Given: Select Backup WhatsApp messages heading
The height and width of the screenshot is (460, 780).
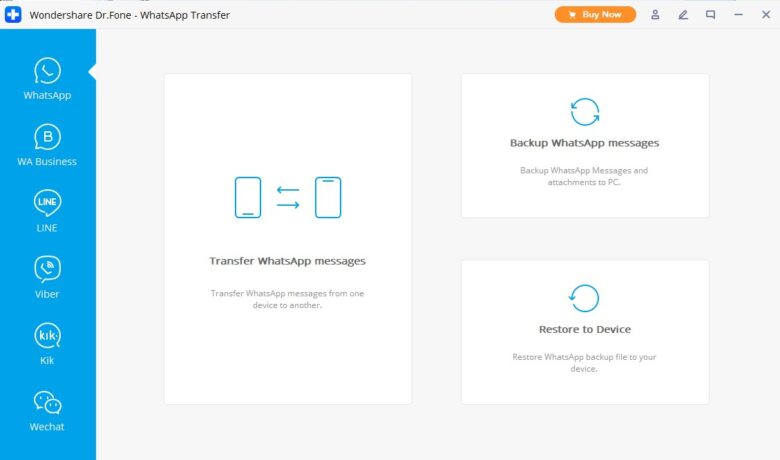Looking at the screenshot, I should coord(584,143).
